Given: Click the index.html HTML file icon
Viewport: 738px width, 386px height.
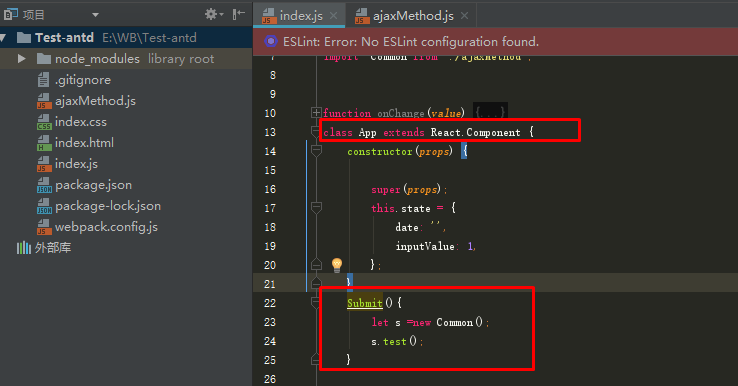Looking at the screenshot, I should (x=44, y=143).
